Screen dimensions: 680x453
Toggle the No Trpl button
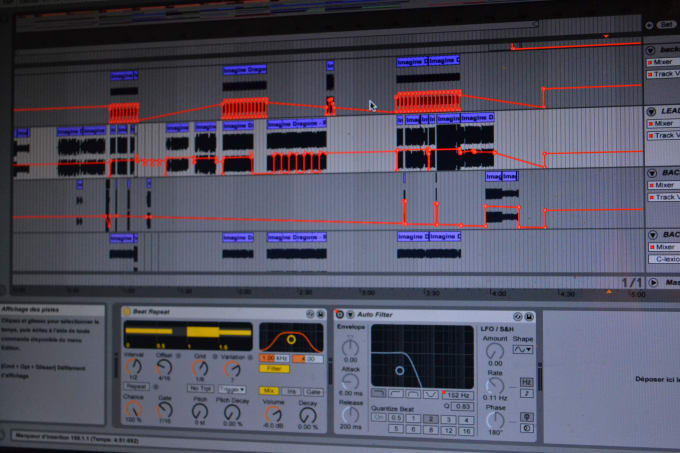point(200,388)
